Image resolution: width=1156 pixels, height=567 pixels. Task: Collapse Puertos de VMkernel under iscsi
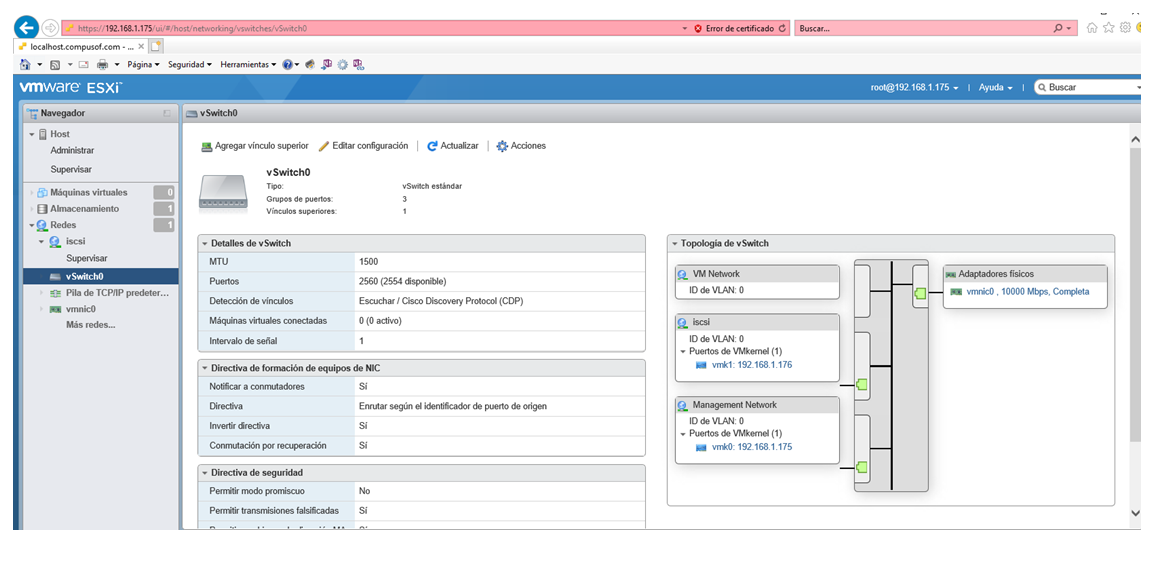tap(683, 352)
